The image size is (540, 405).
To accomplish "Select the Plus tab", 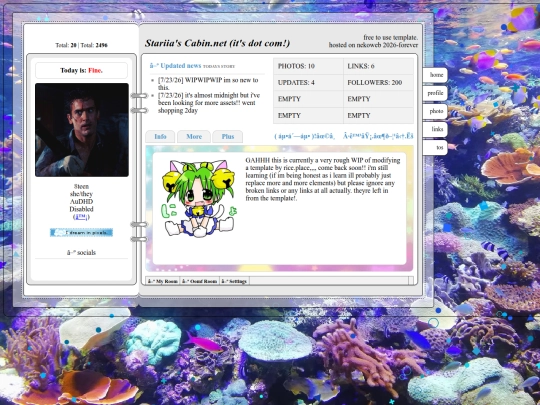I will (x=228, y=137).
